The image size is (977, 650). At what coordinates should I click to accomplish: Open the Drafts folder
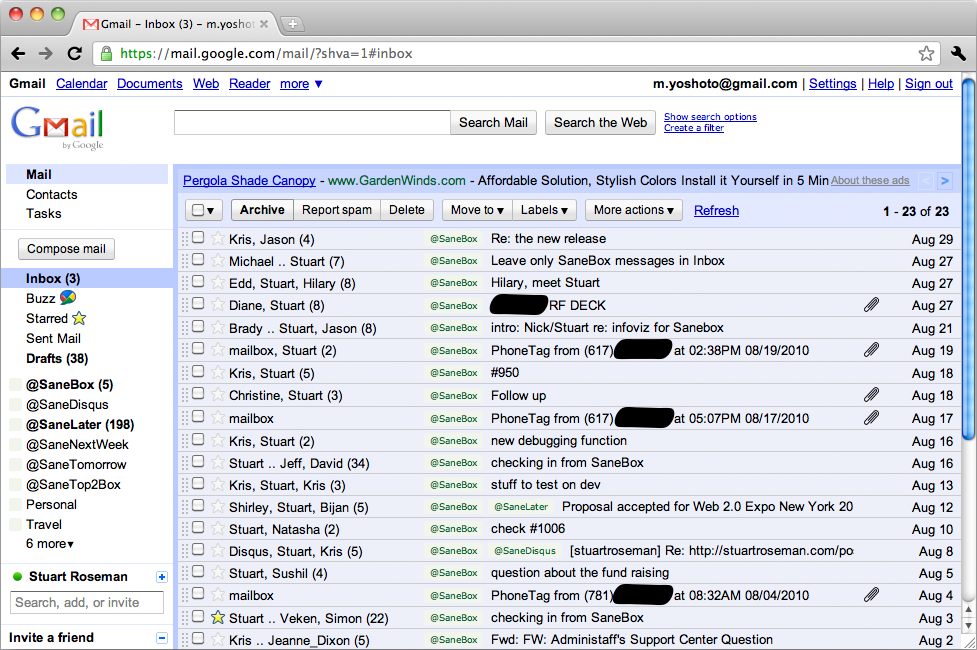(x=57, y=358)
